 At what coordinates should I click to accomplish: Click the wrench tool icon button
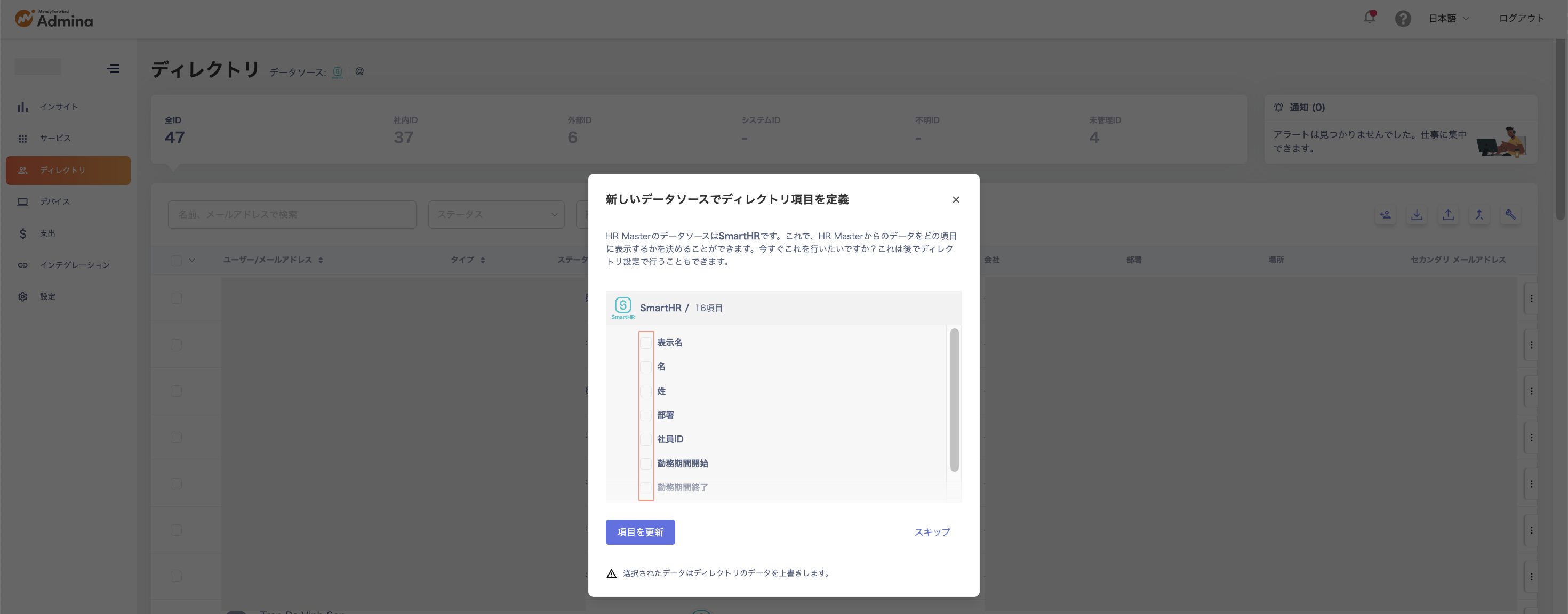[x=1510, y=214]
